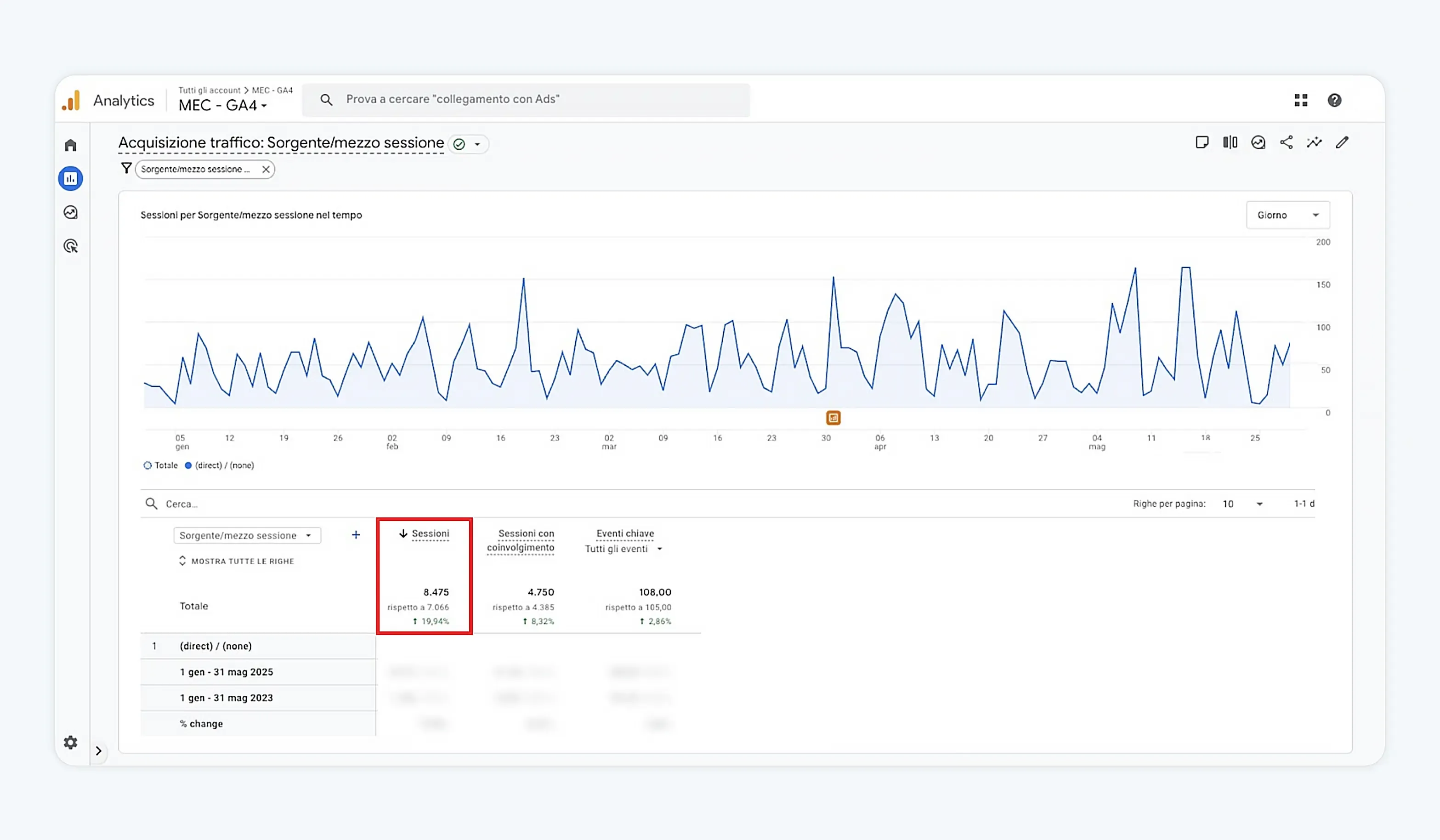Click the report title 'Acquisizione traffico: Sorgente/mezzo sessione'

tap(281, 143)
